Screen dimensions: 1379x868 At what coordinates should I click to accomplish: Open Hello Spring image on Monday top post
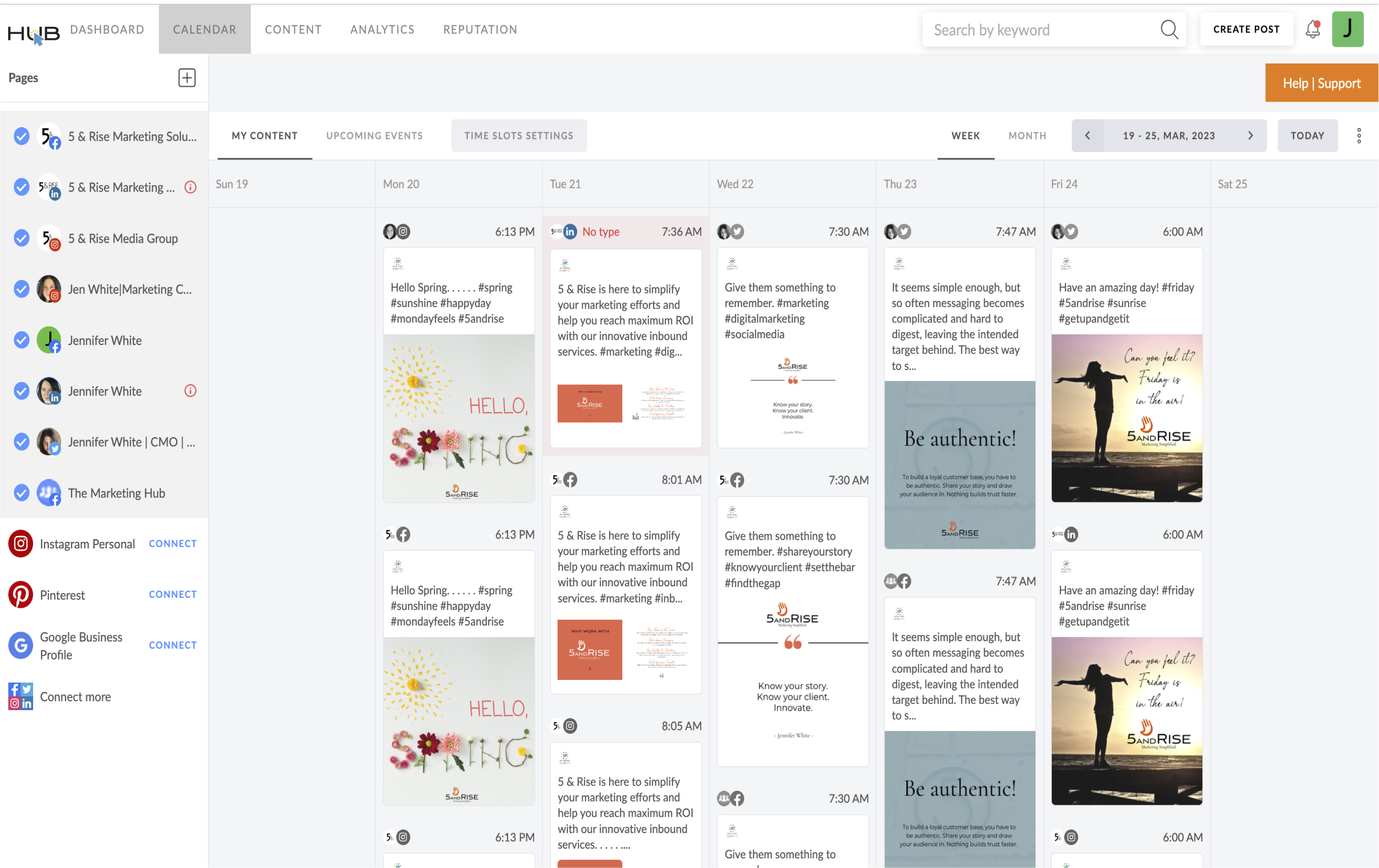click(x=459, y=418)
